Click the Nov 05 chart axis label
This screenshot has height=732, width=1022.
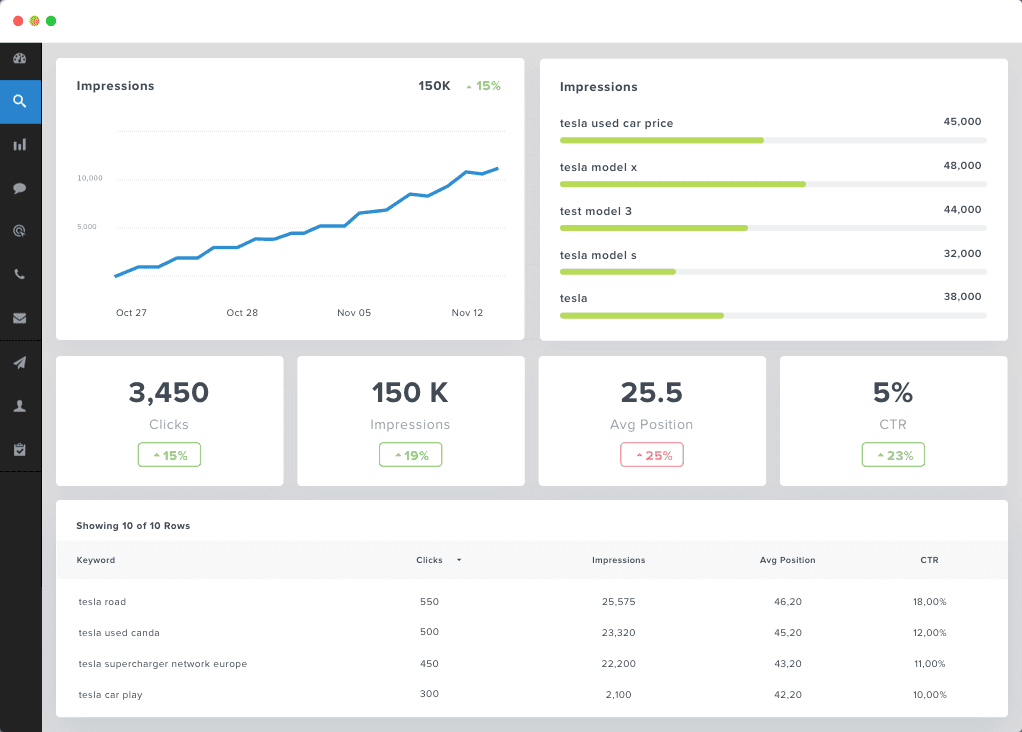coord(354,313)
